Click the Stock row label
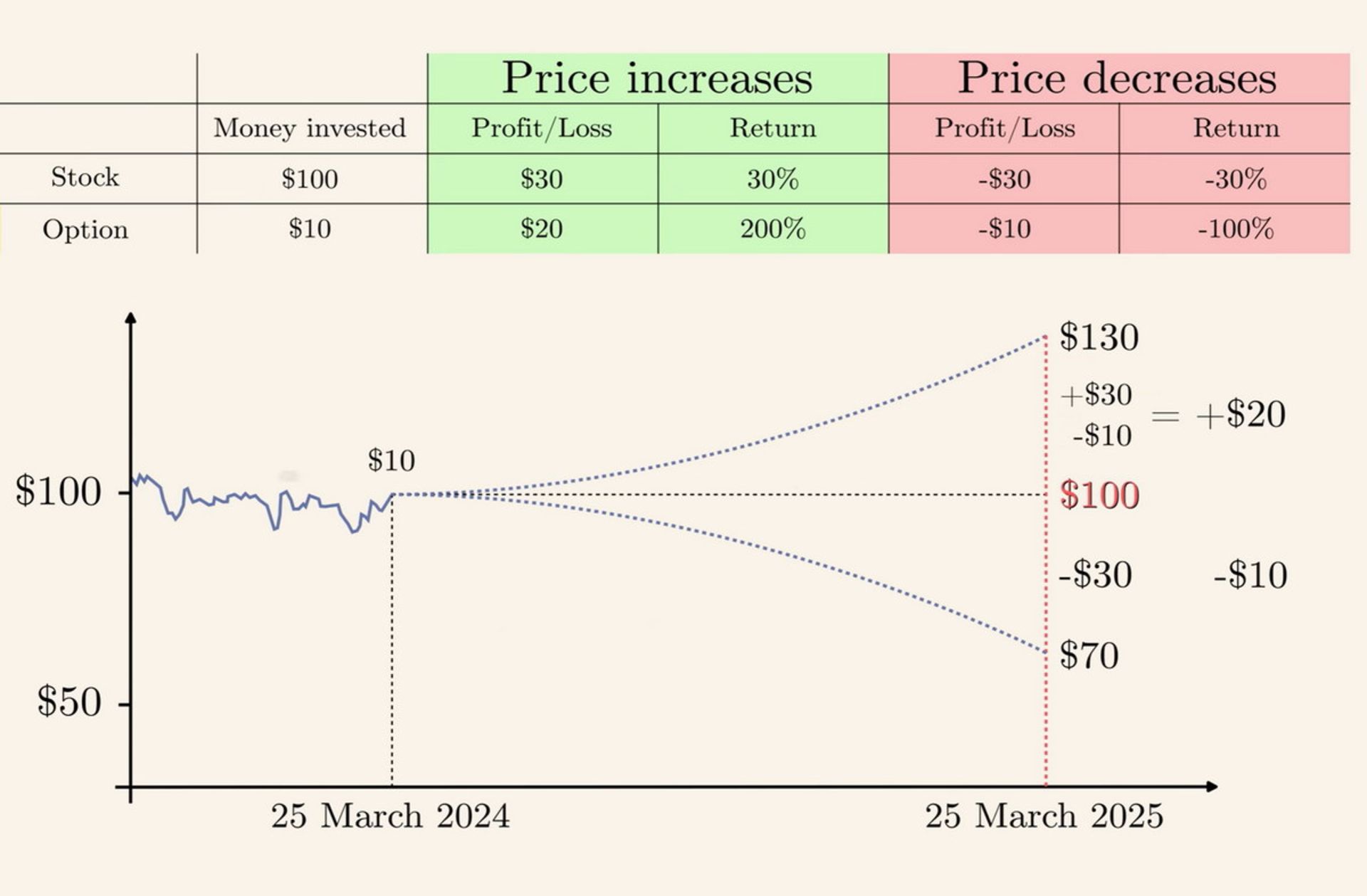The height and width of the screenshot is (896, 1367). pyautogui.click(x=85, y=177)
